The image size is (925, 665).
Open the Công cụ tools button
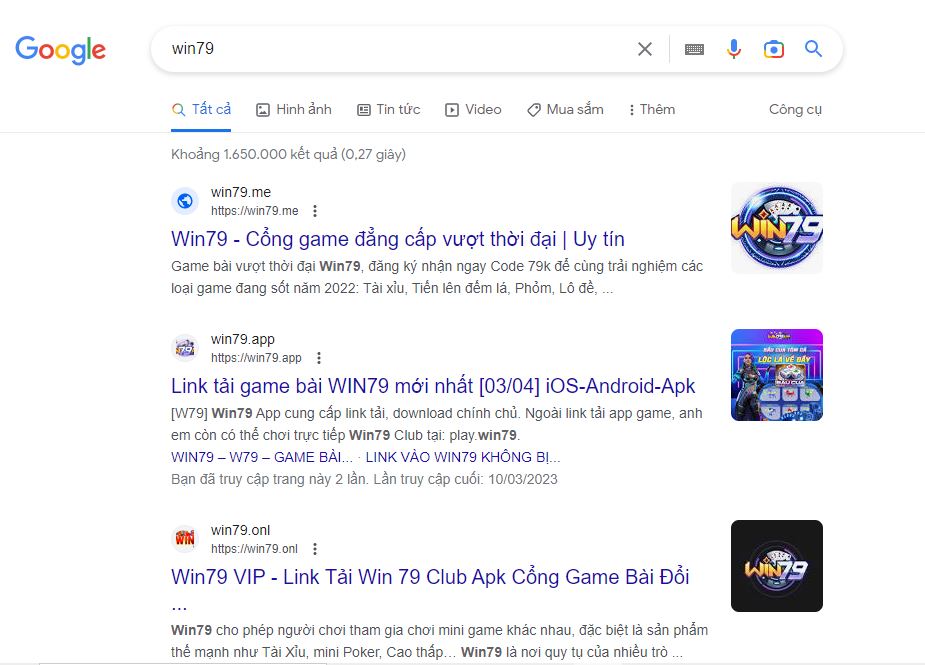pyautogui.click(x=795, y=109)
